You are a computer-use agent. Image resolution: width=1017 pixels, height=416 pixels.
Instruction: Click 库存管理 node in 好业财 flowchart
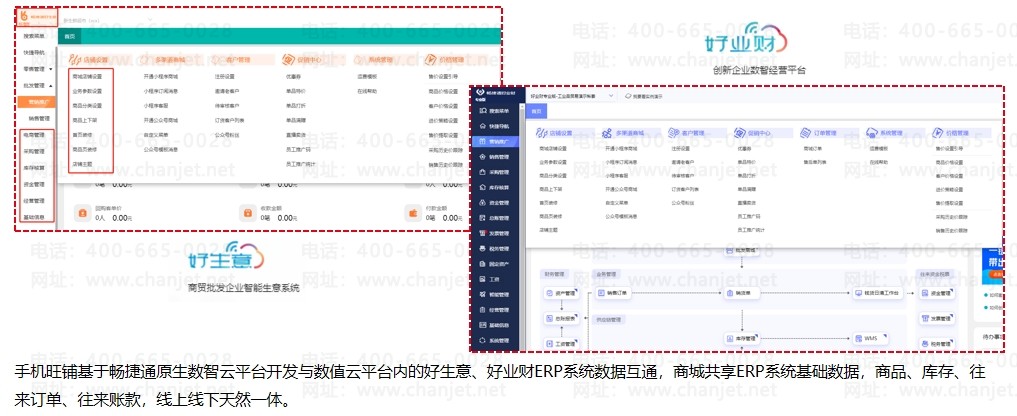pos(742,338)
